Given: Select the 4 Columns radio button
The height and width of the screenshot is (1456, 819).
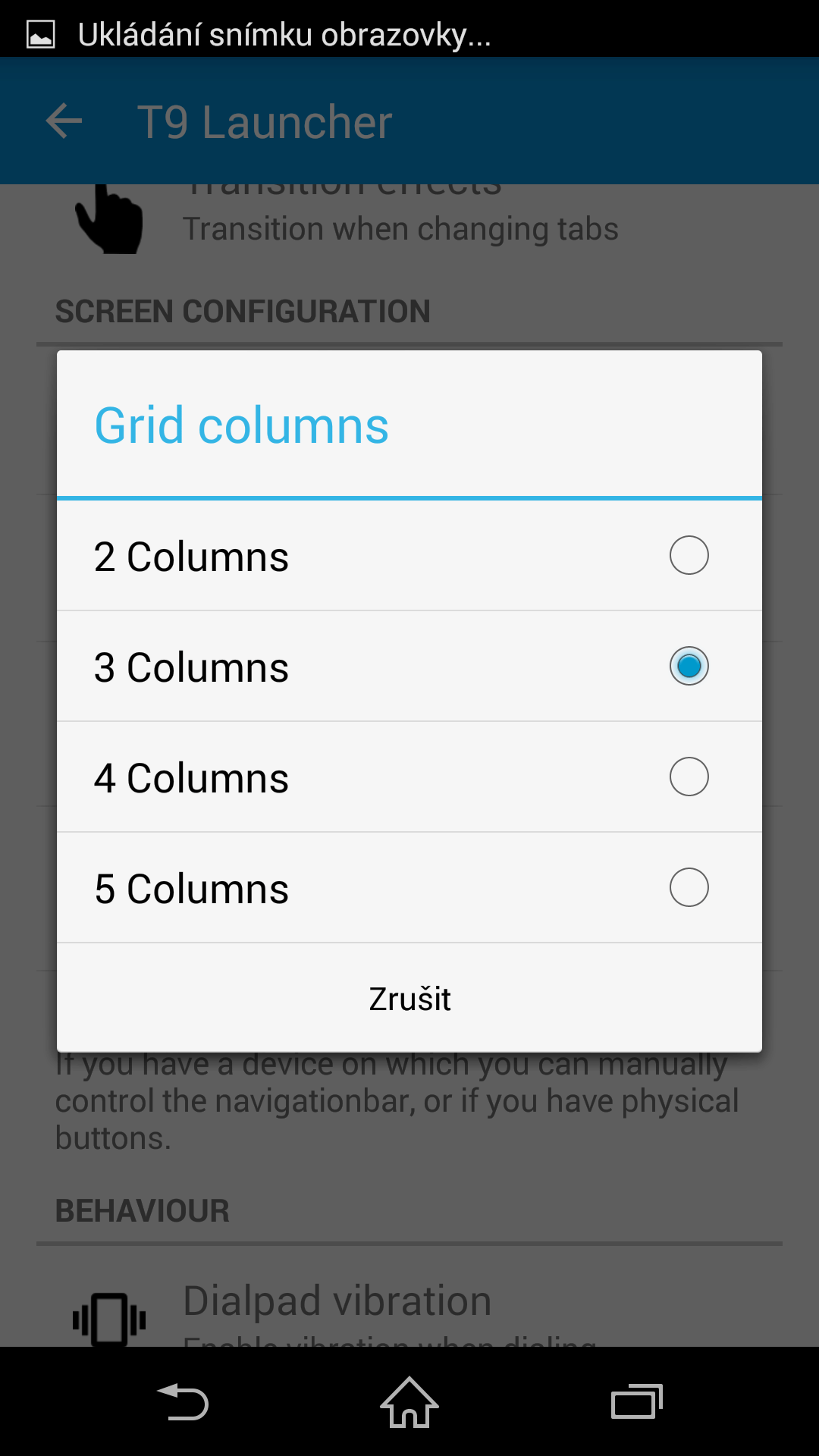Looking at the screenshot, I should [689, 777].
